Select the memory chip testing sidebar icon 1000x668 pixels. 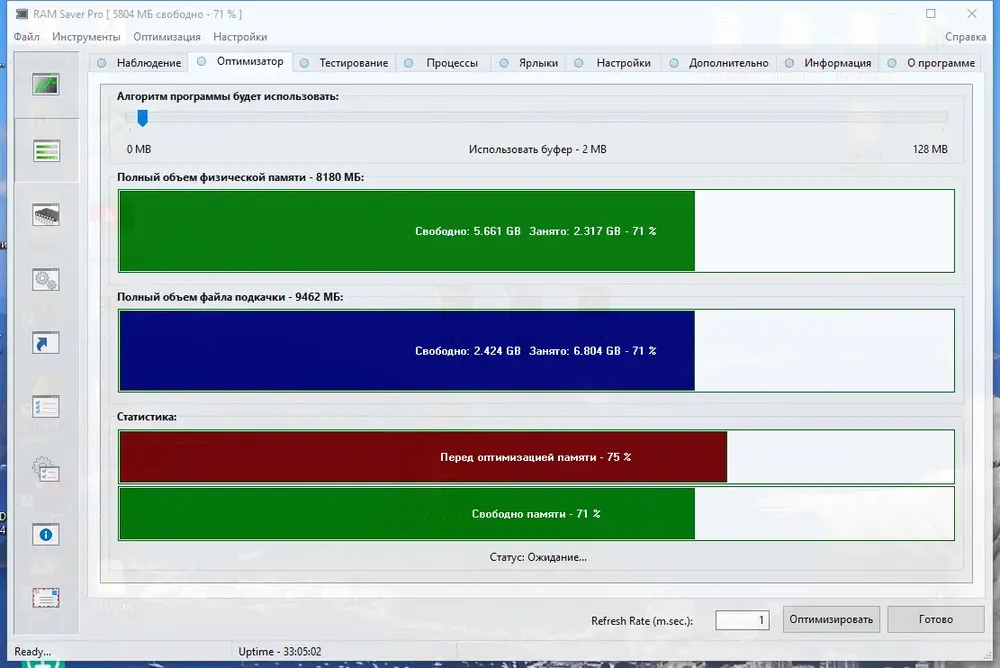pyautogui.click(x=46, y=215)
